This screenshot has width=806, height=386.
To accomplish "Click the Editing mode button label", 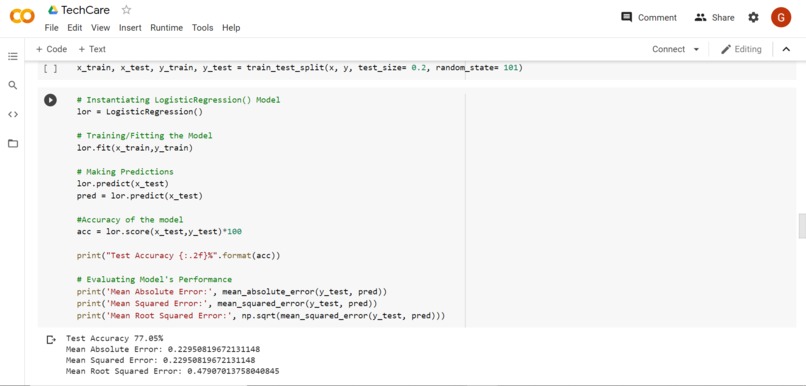I will click(x=748, y=49).
